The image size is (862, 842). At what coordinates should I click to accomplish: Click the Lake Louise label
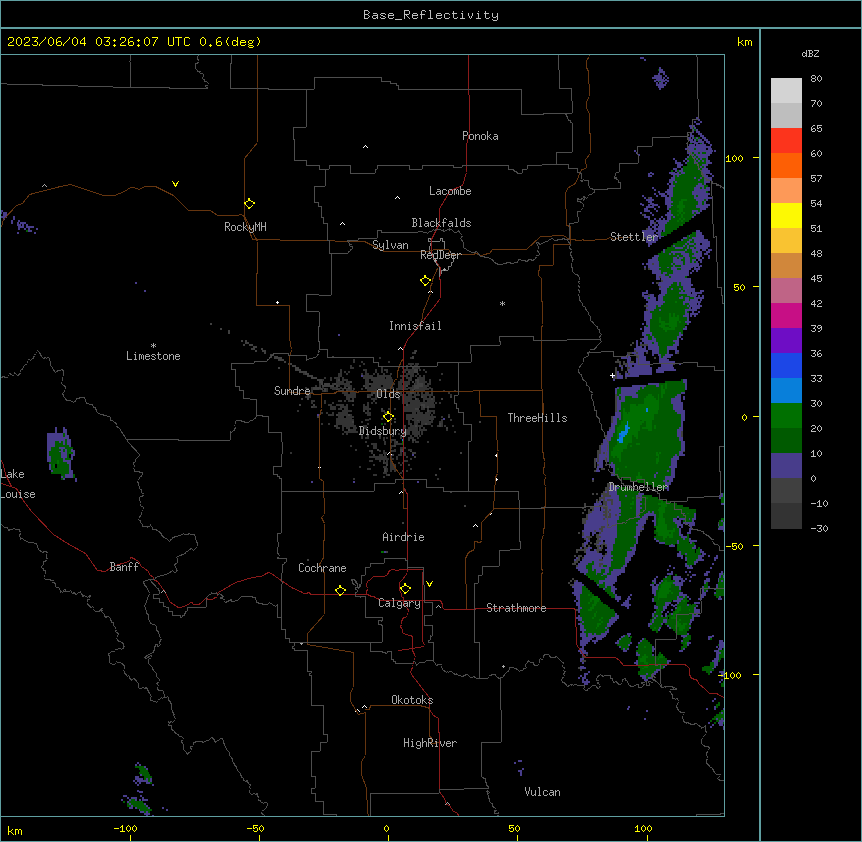click(x=18, y=484)
